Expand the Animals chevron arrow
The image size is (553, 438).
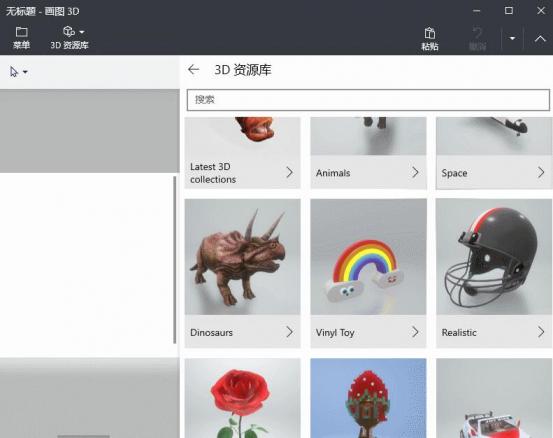coord(415,172)
